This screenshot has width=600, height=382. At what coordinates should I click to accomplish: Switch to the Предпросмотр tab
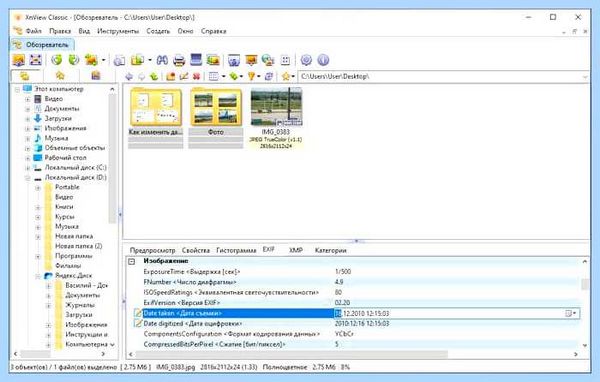(x=152, y=250)
